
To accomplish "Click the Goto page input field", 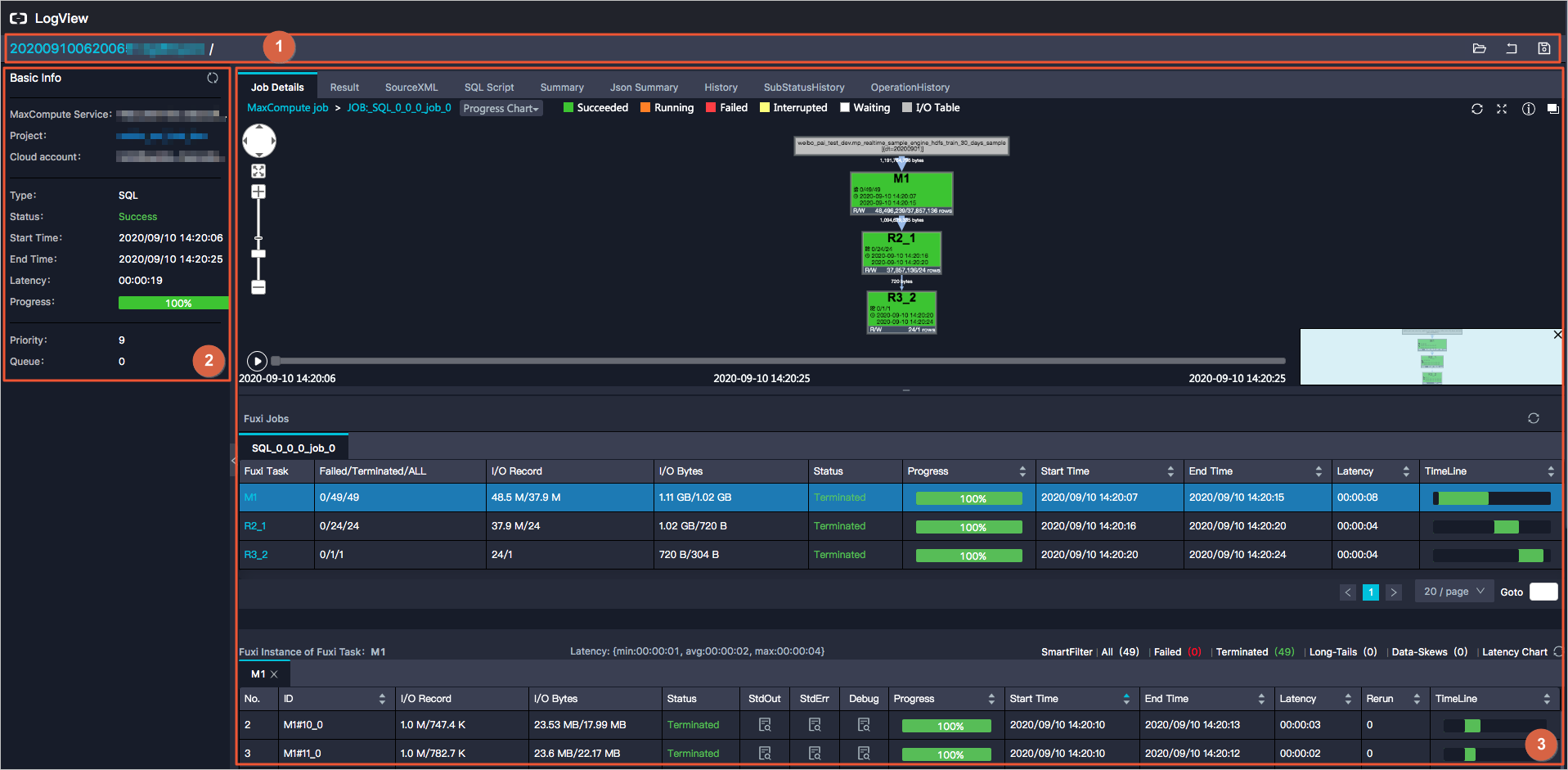I will [1543, 592].
